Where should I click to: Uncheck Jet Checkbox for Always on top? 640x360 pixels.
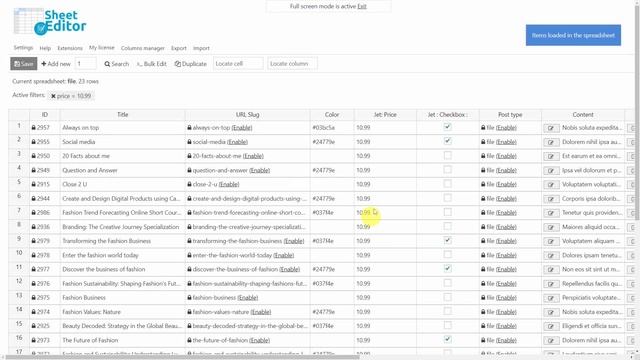447,127
